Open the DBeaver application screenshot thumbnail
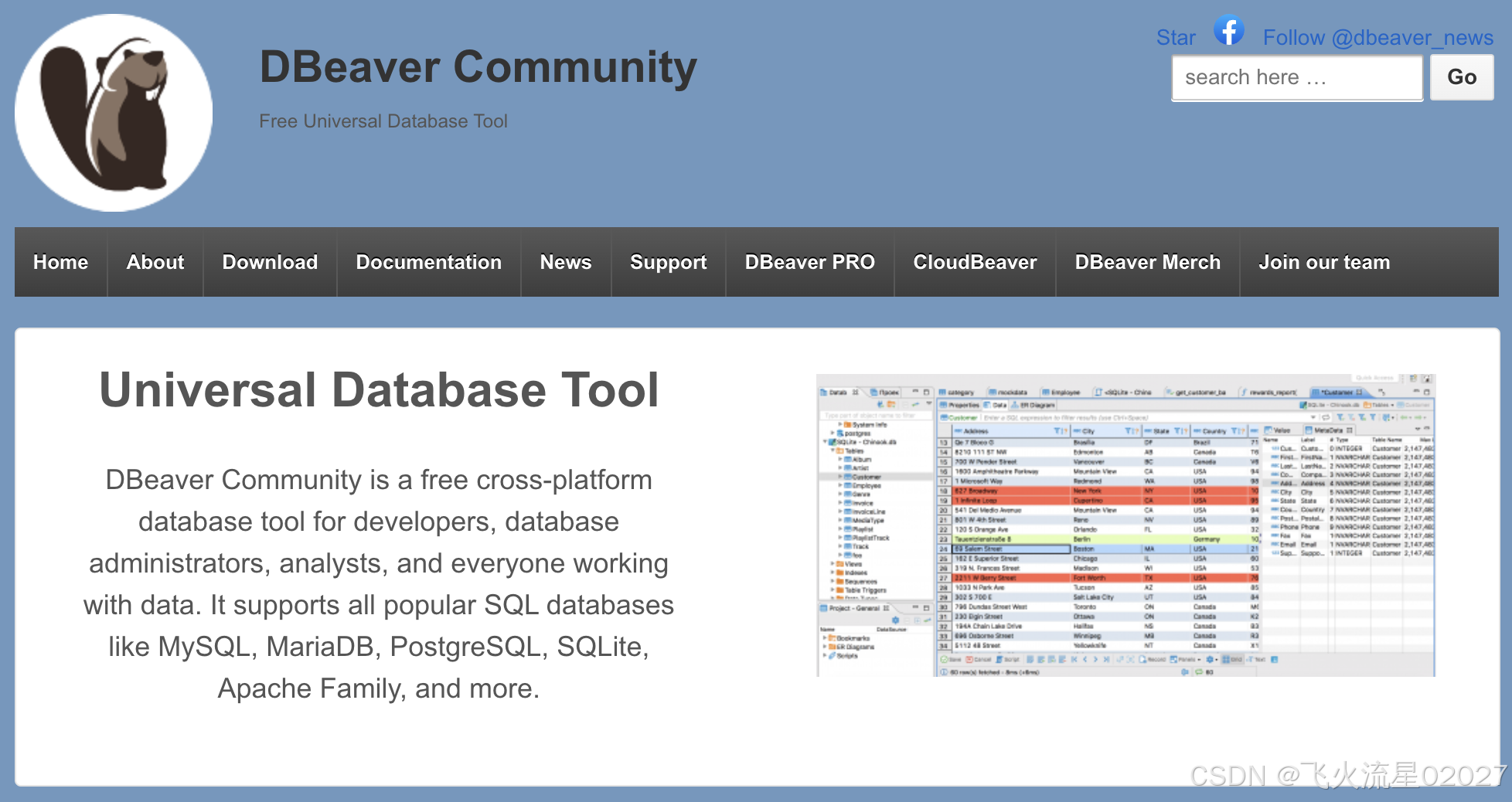This screenshot has height=802, width=1512. (x=1126, y=525)
